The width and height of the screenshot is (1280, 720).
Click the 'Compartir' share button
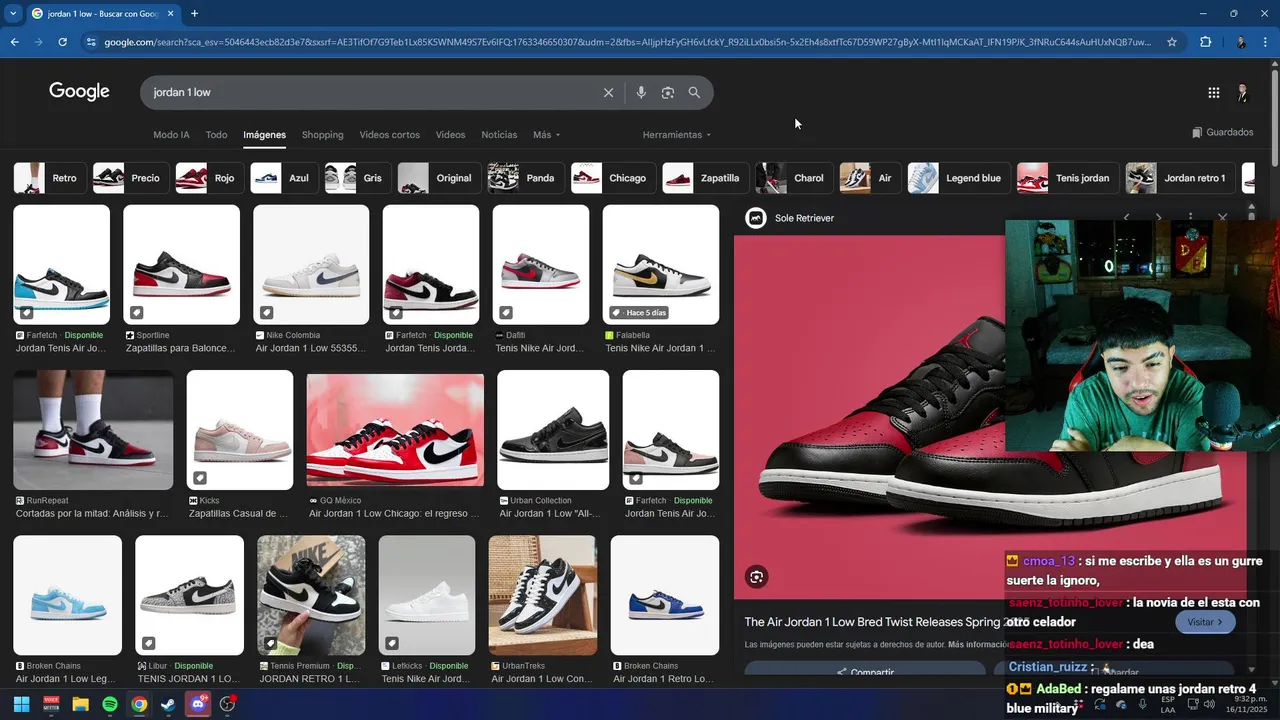[x=865, y=672]
